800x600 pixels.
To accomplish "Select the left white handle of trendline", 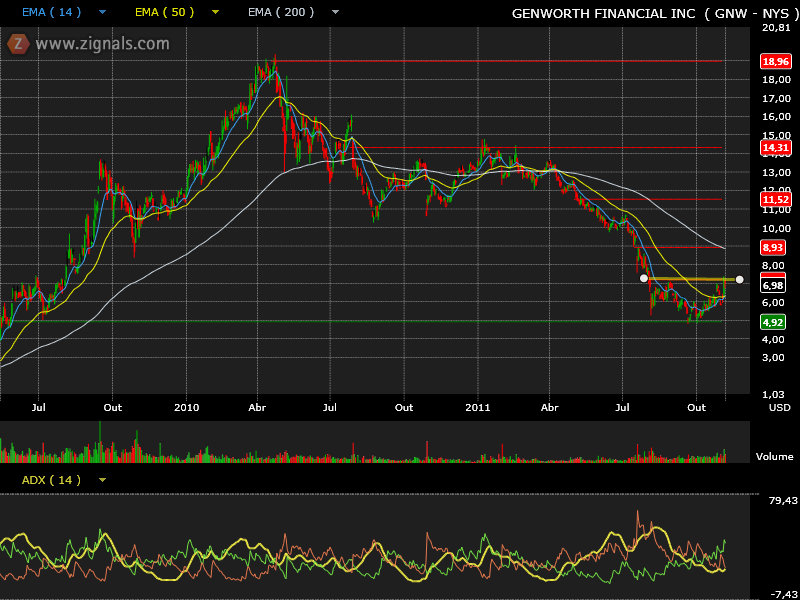I will (644, 278).
